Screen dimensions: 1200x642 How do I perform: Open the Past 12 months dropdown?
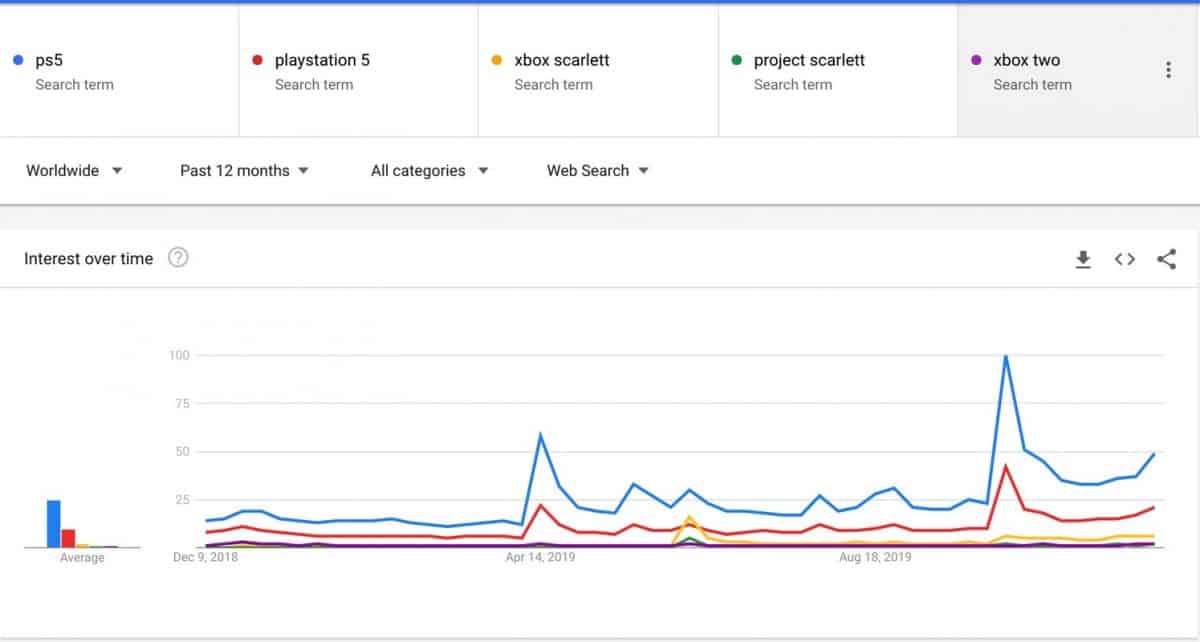[x=244, y=171]
